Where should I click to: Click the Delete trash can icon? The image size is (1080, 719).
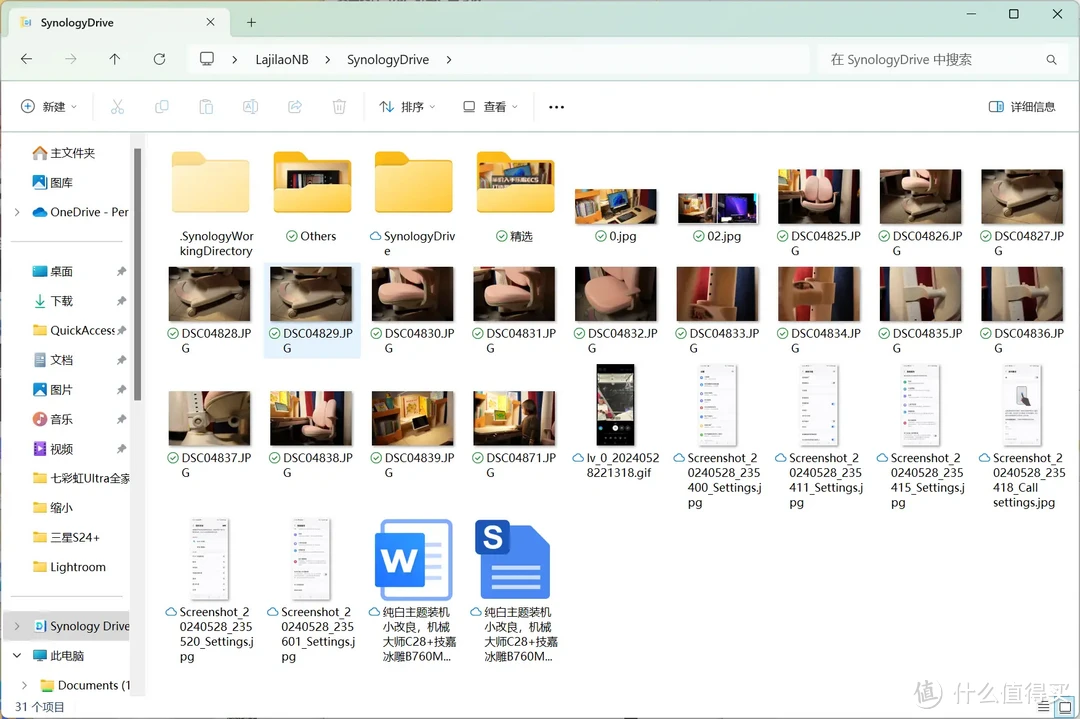click(340, 107)
